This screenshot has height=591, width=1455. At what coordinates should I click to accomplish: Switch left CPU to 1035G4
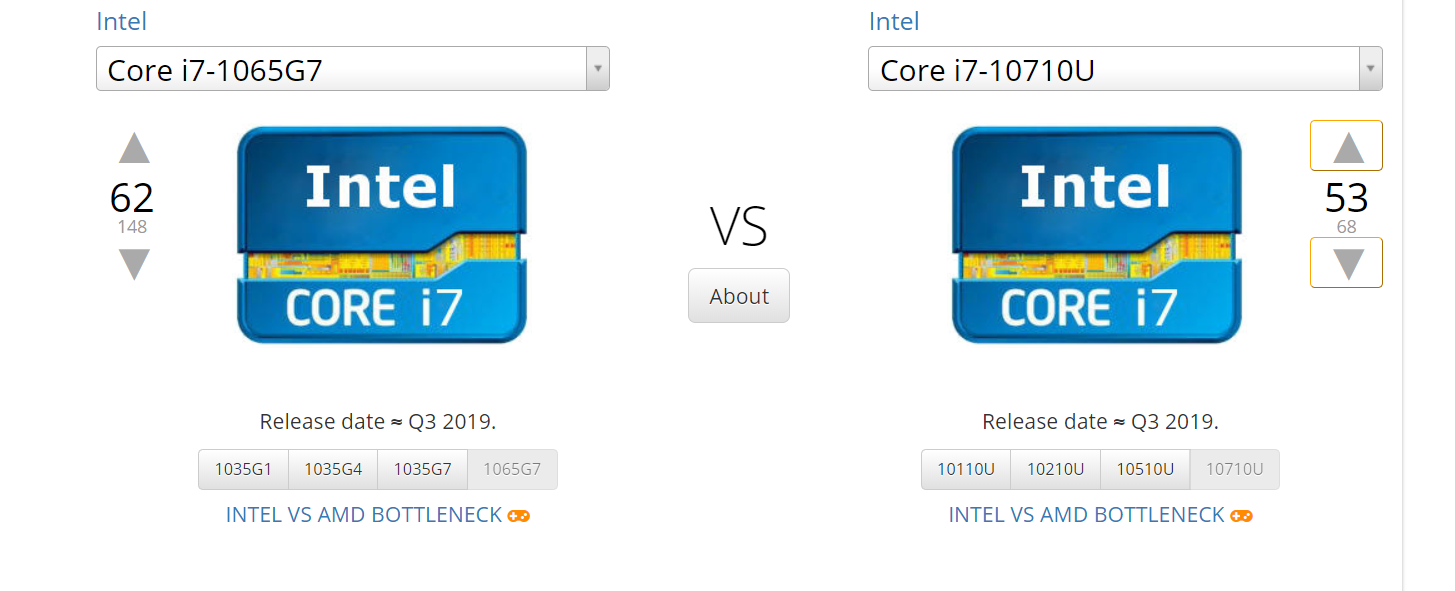[x=333, y=469]
